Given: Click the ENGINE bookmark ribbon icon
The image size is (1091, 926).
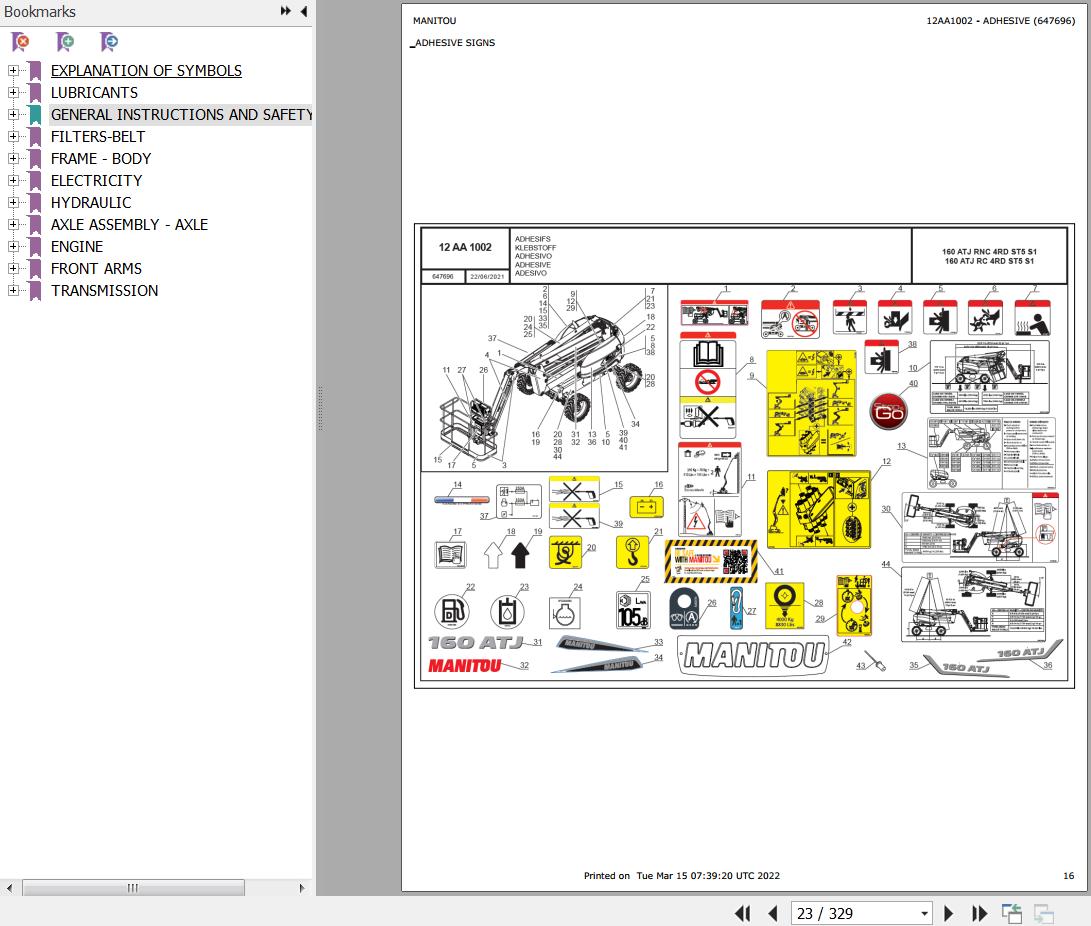Looking at the screenshot, I should (35, 246).
